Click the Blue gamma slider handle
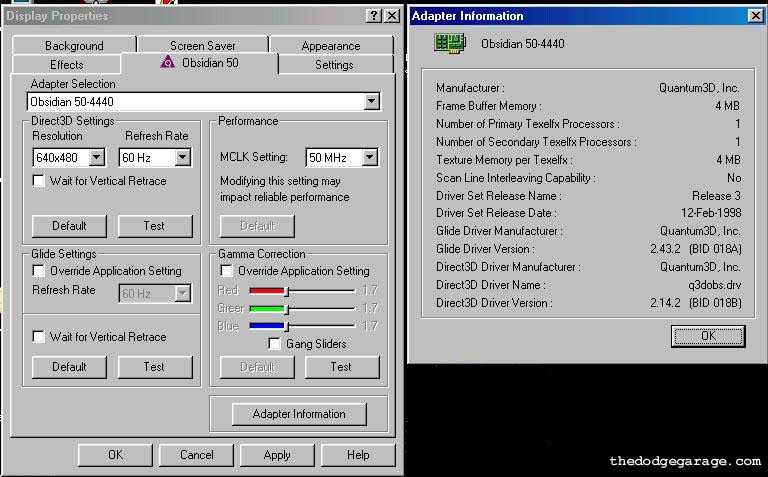 pyautogui.click(x=287, y=326)
